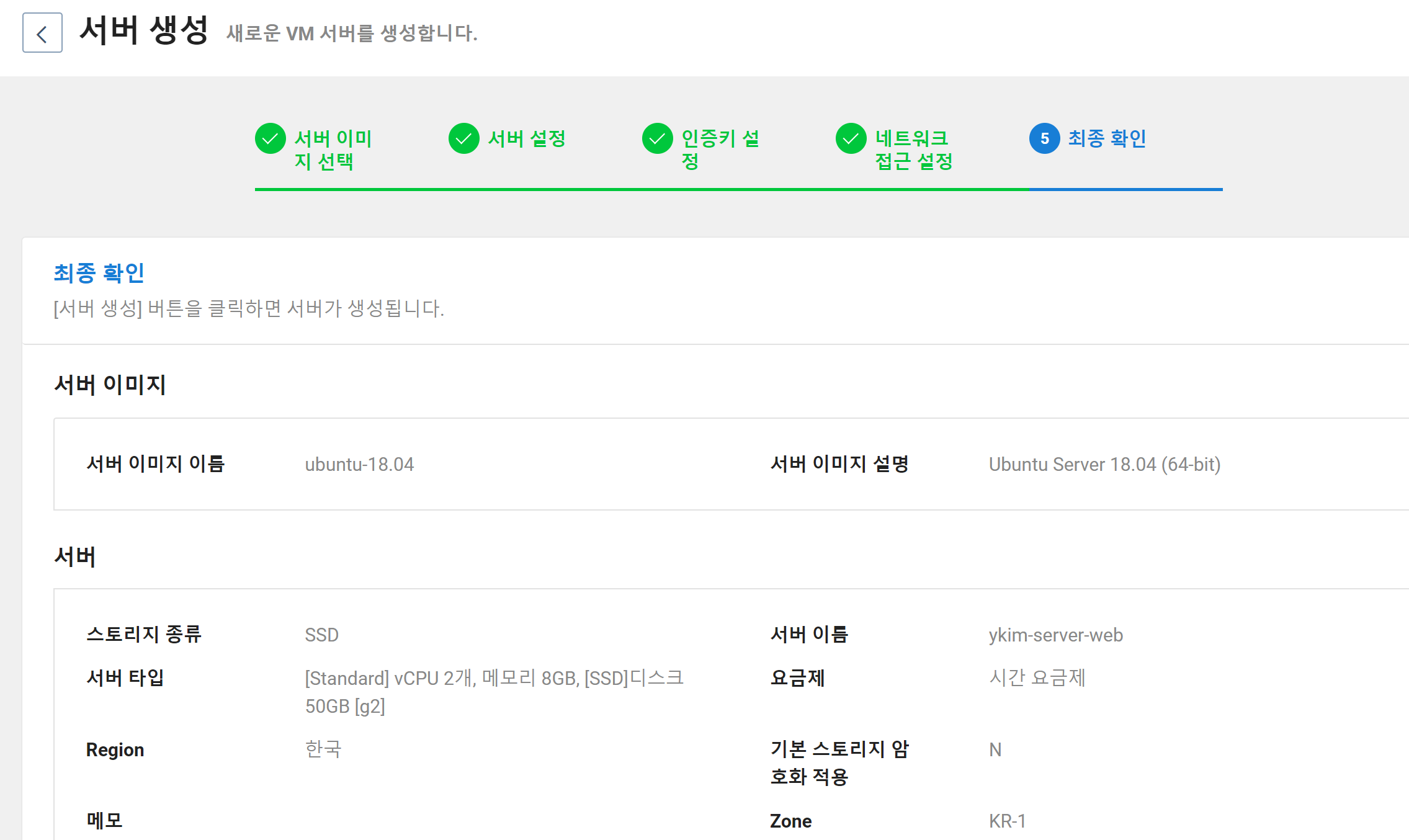1409x840 pixels.
Task: Click the green checkmark for 서버 설정
Action: point(464,138)
